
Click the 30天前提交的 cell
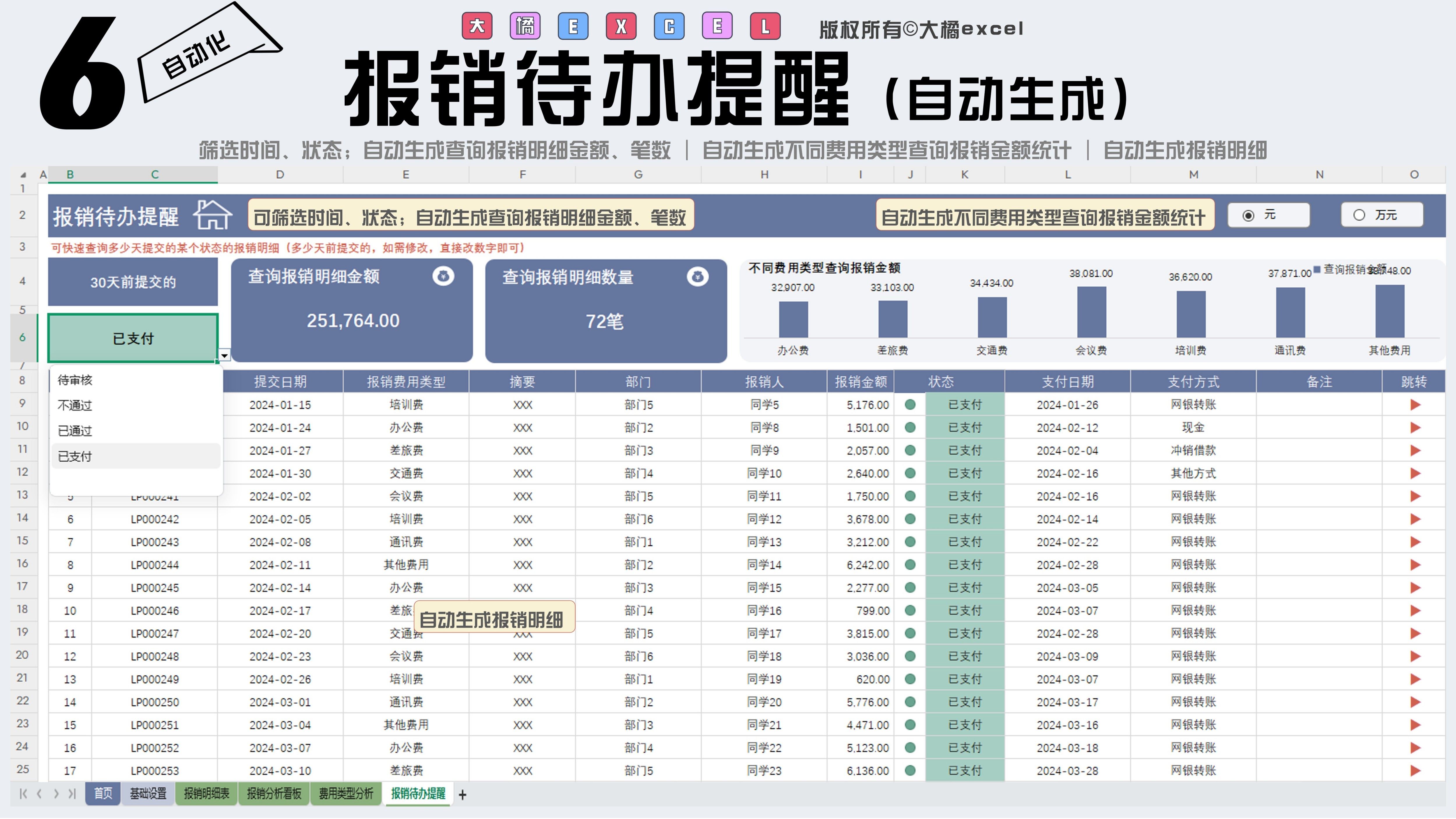[x=133, y=282]
